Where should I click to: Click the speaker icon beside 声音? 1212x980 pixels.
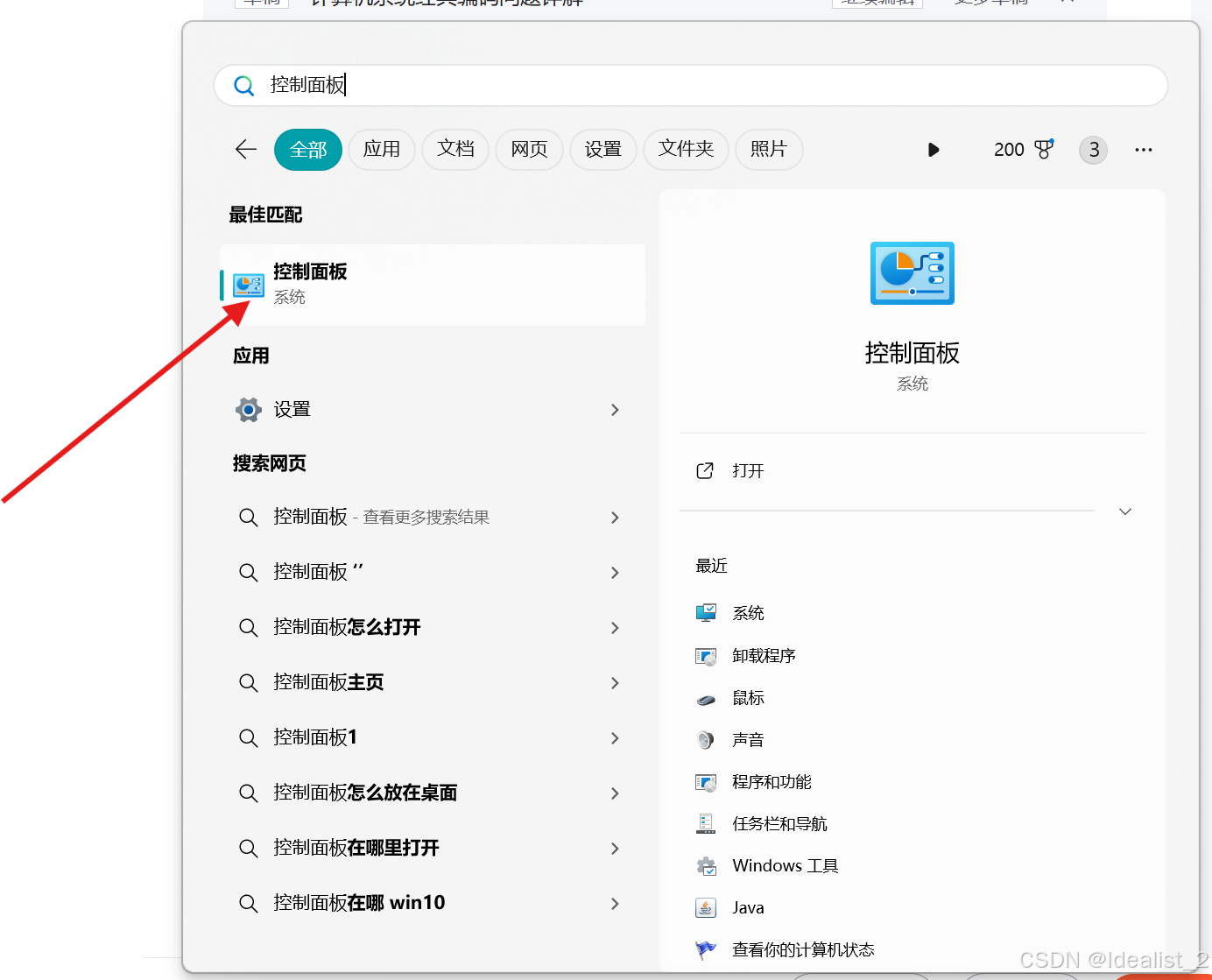click(x=706, y=740)
